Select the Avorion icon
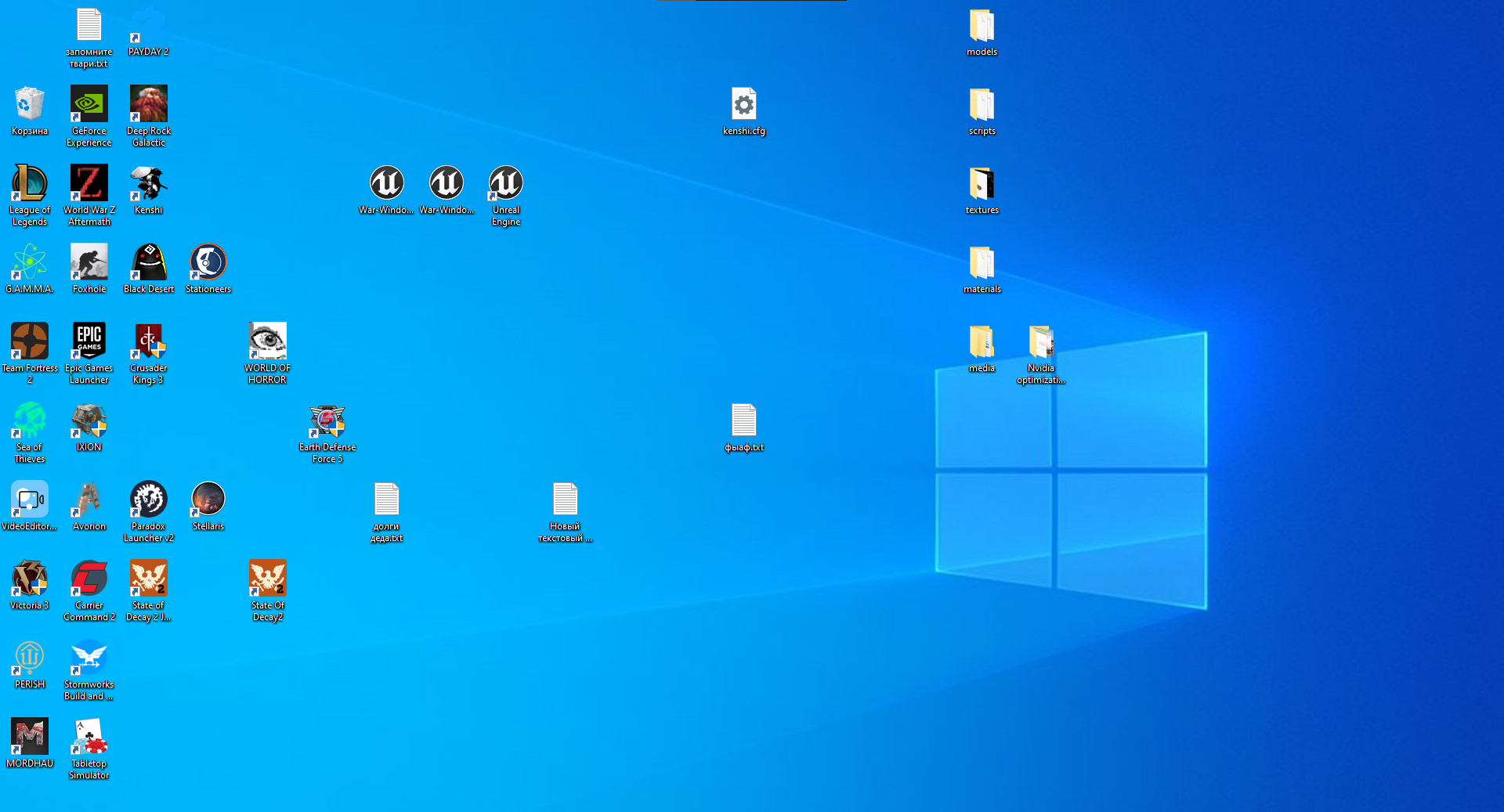Viewport: 1504px width, 812px height. (89, 507)
